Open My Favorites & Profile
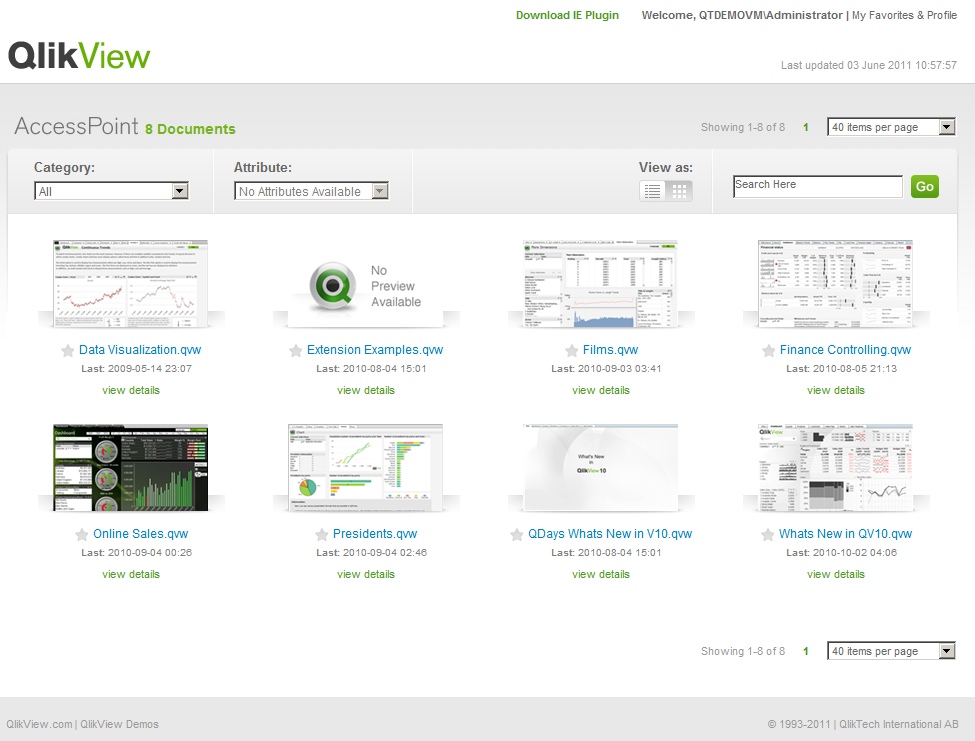 click(904, 15)
